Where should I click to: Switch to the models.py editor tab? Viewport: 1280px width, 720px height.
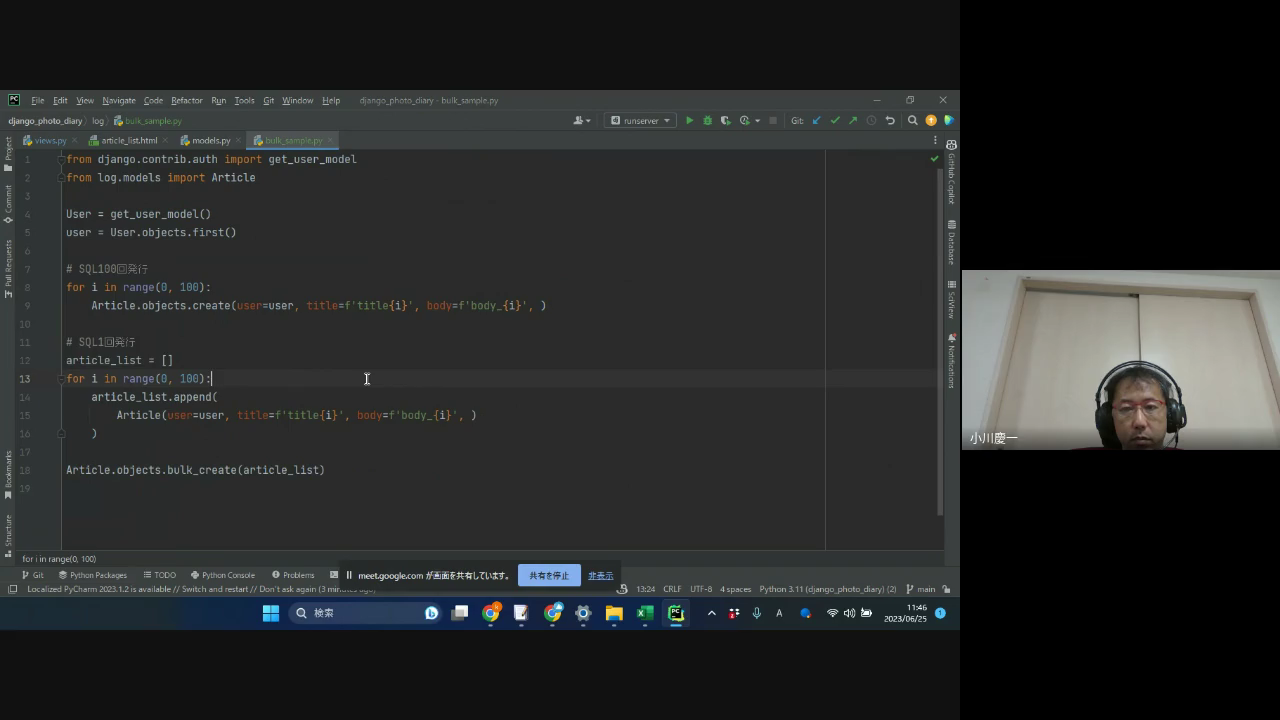tap(211, 141)
